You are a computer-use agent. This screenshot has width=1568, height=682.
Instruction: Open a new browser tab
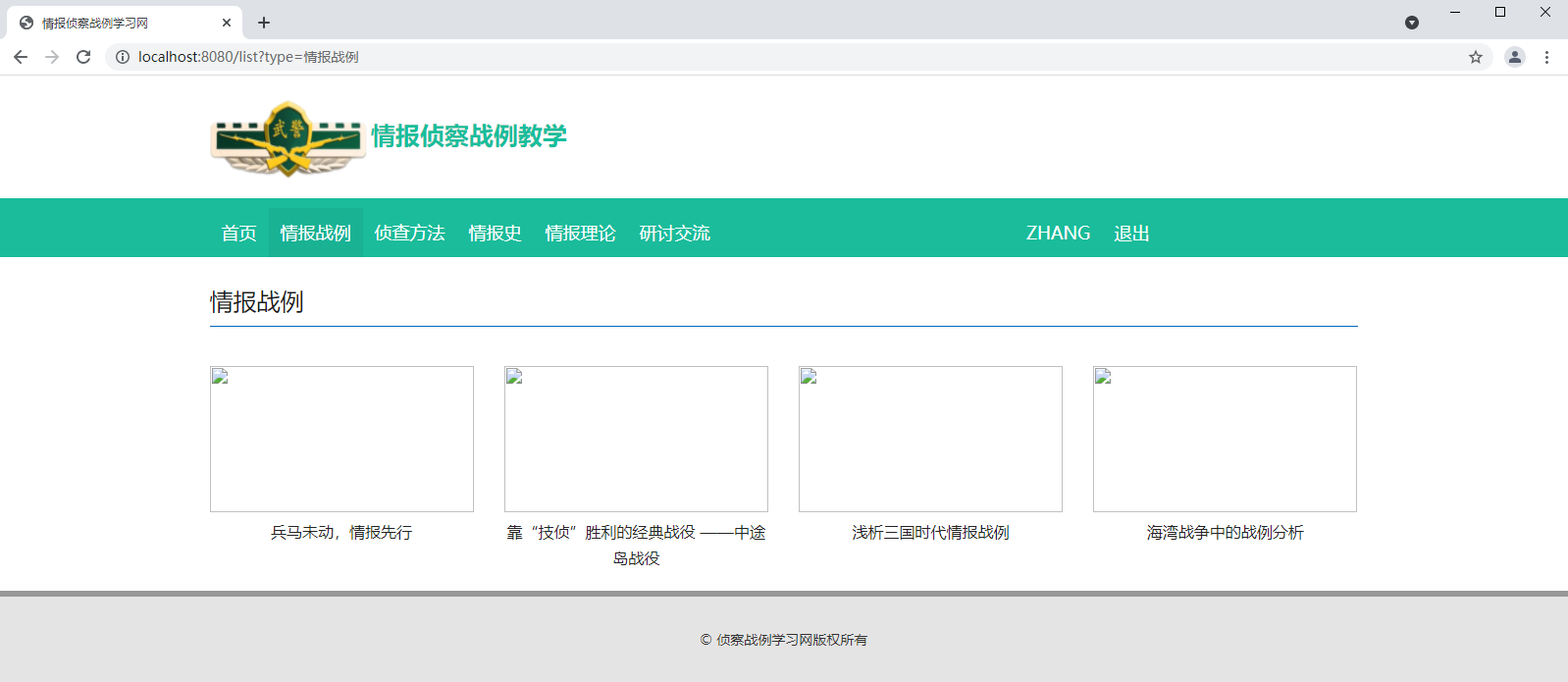click(x=264, y=23)
